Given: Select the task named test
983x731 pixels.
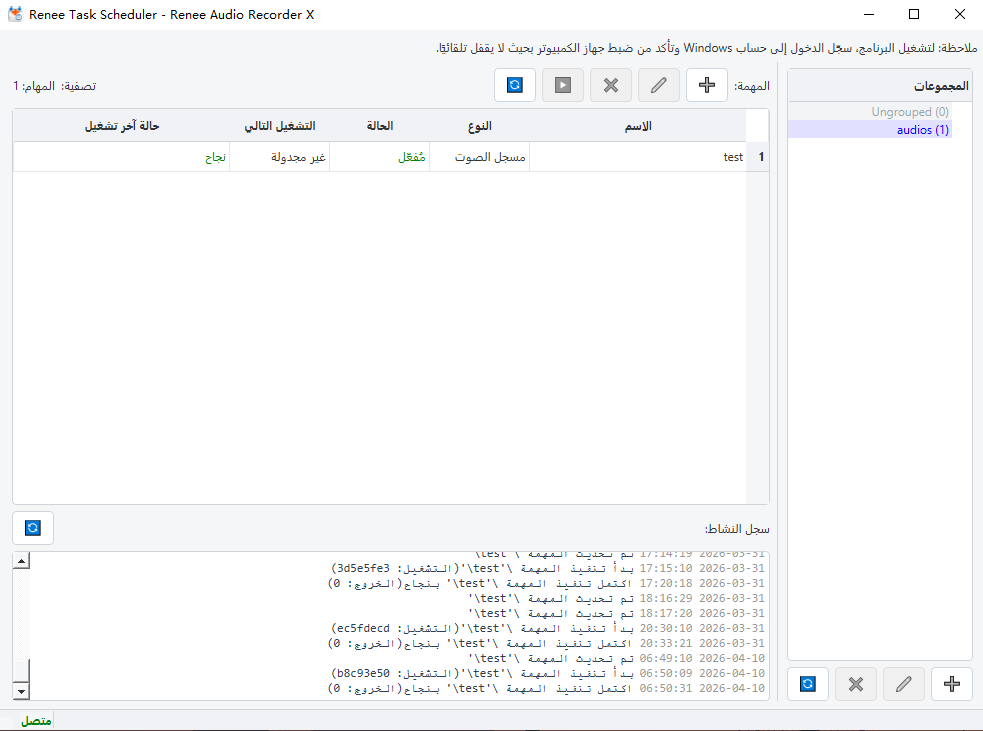Looking at the screenshot, I should [x=638, y=157].
